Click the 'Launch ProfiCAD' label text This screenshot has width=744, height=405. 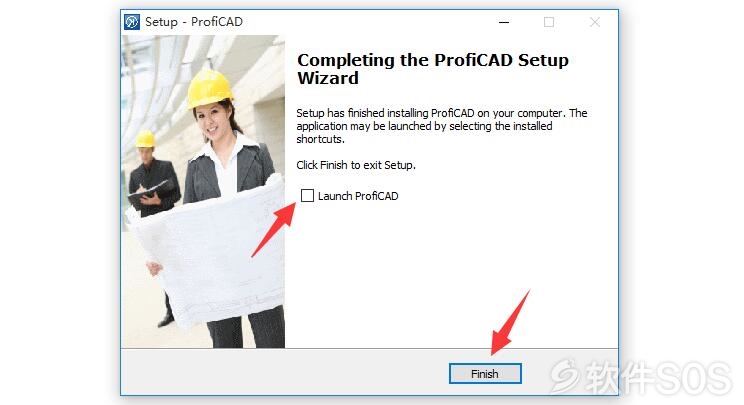coord(358,196)
